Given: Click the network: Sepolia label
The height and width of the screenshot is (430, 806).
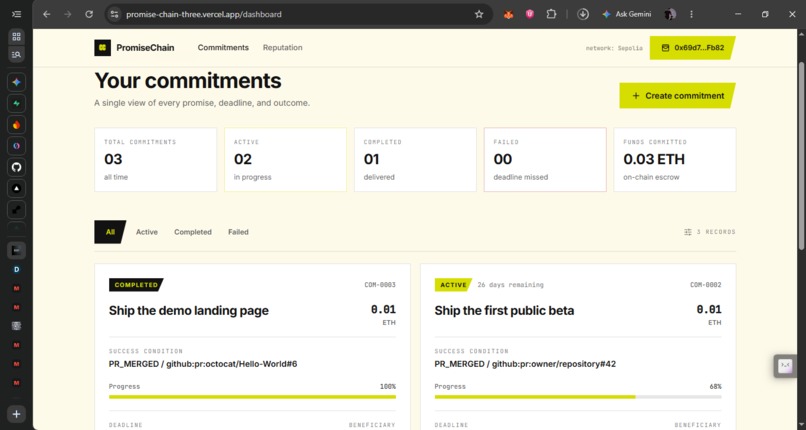Looking at the screenshot, I should tap(614, 48).
